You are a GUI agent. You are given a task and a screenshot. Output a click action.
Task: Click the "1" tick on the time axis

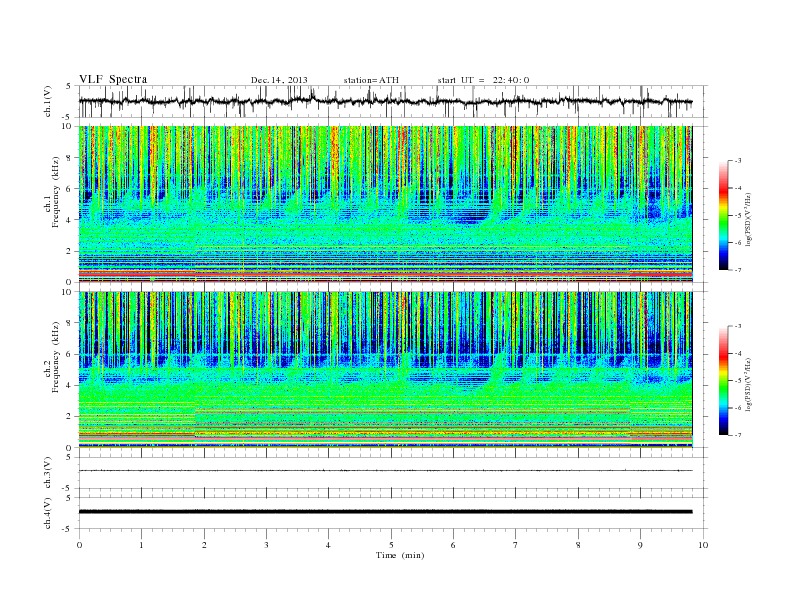tap(141, 545)
